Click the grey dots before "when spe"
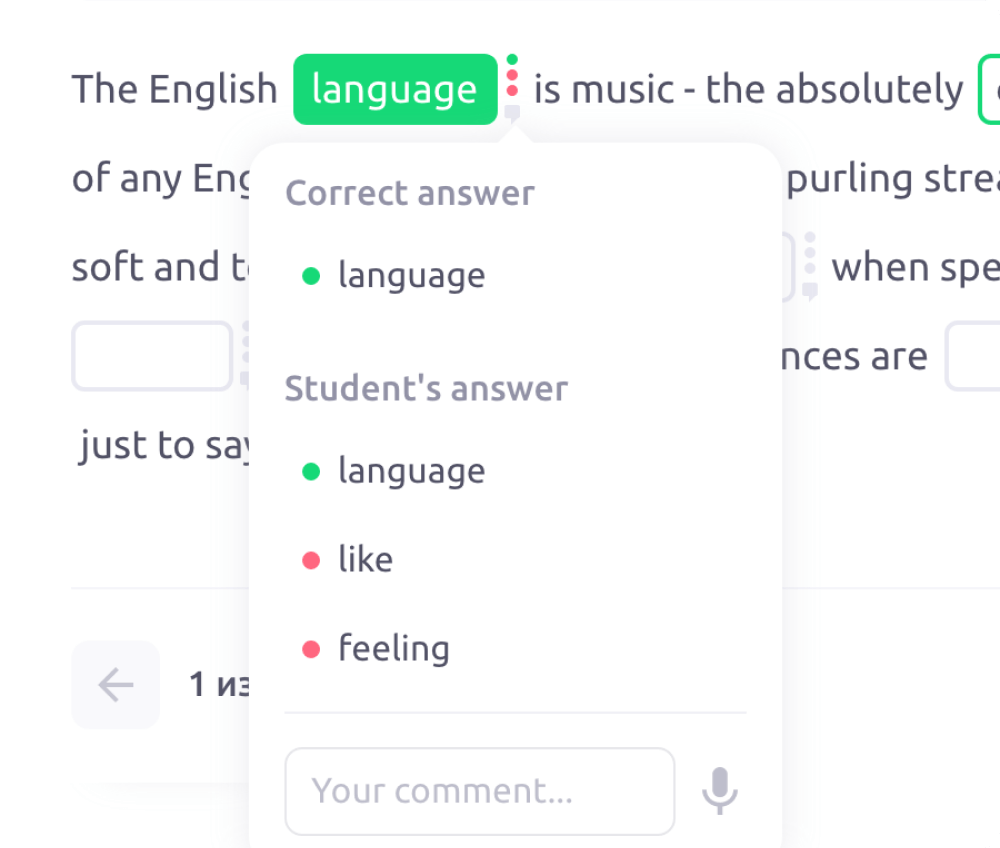The image size is (1000, 848). pyautogui.click(x=810, y=255)
